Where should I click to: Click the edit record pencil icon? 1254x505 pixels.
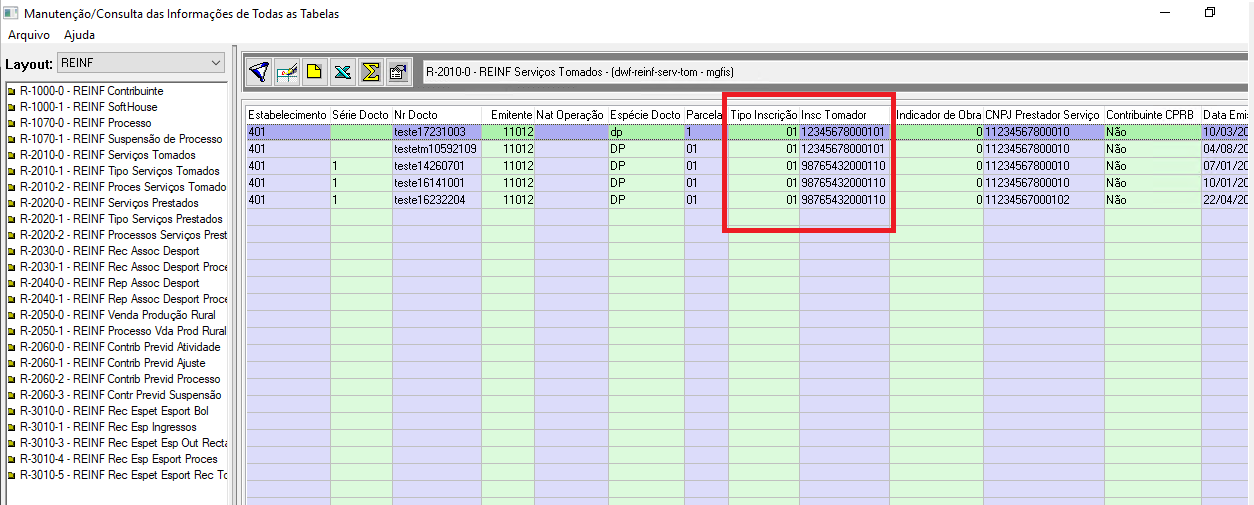pyautogui.click(x=287, y=71)
